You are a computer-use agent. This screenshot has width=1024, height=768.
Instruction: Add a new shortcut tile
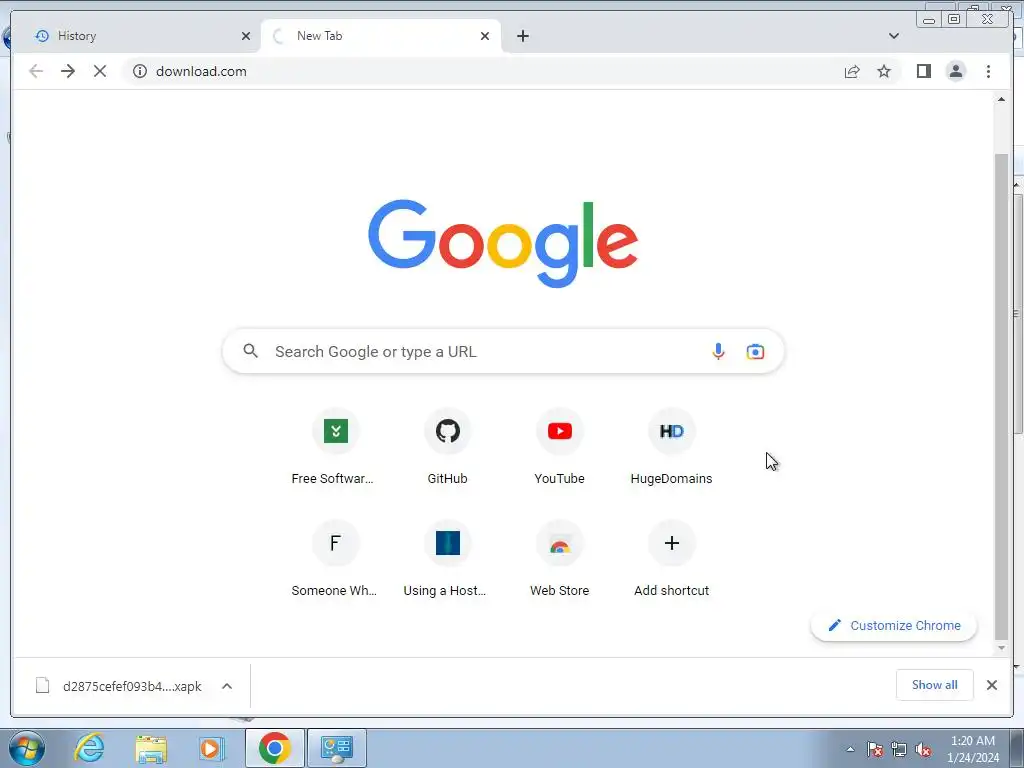[671, 560]
